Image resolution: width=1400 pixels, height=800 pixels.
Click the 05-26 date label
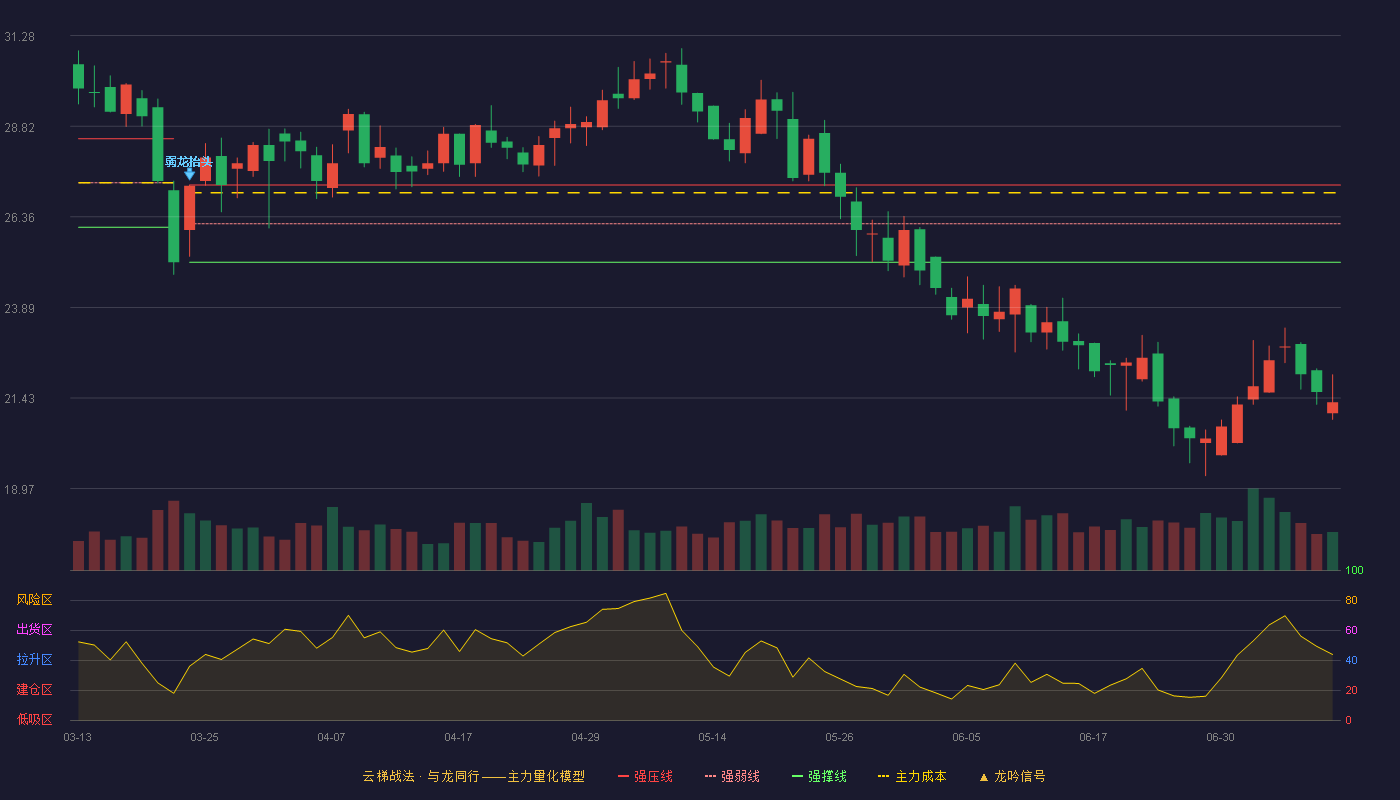839,737
